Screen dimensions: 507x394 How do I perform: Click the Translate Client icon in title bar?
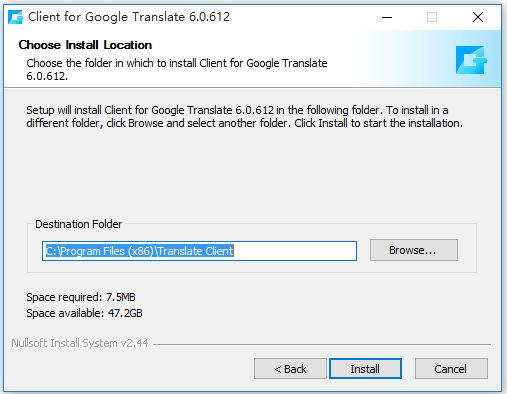tap(15, 17)
